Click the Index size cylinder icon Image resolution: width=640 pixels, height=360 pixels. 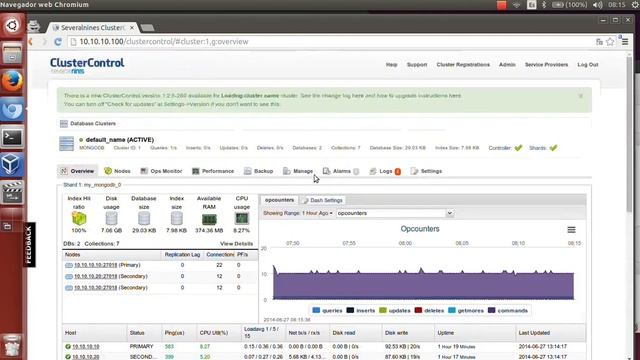[176, 219]
